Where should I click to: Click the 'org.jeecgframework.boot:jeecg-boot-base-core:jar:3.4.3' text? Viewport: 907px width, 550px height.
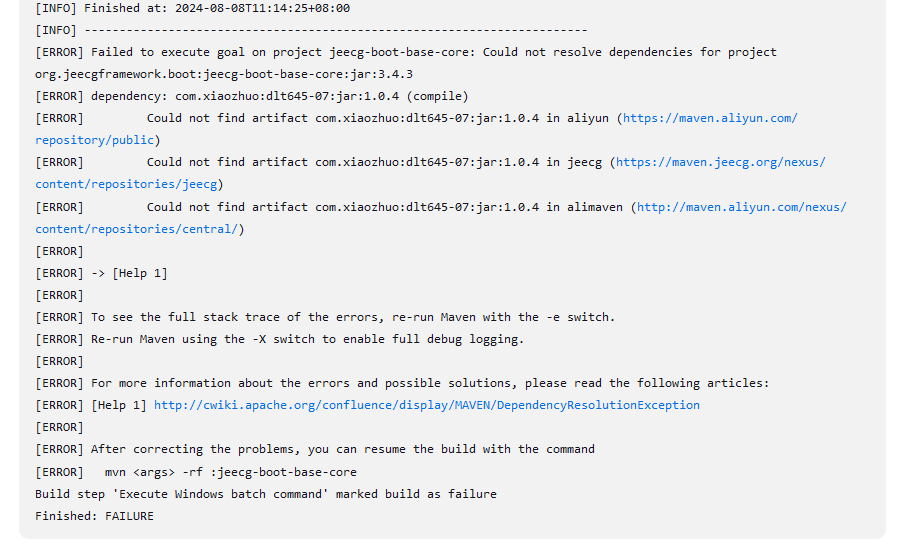click(224, 74)
